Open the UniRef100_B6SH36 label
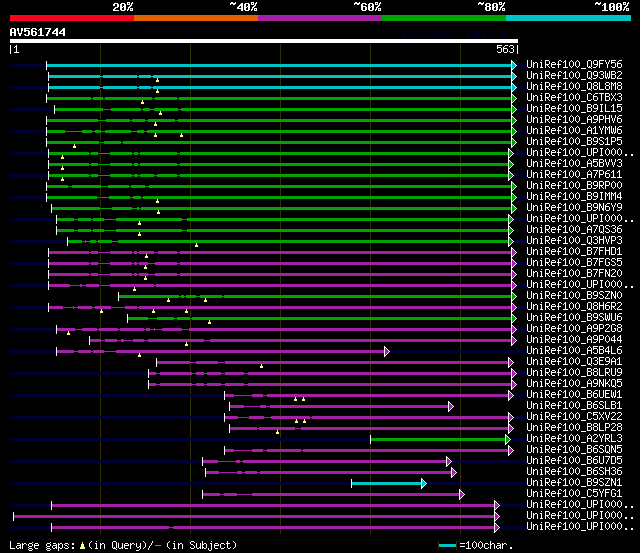 (574, 472)
